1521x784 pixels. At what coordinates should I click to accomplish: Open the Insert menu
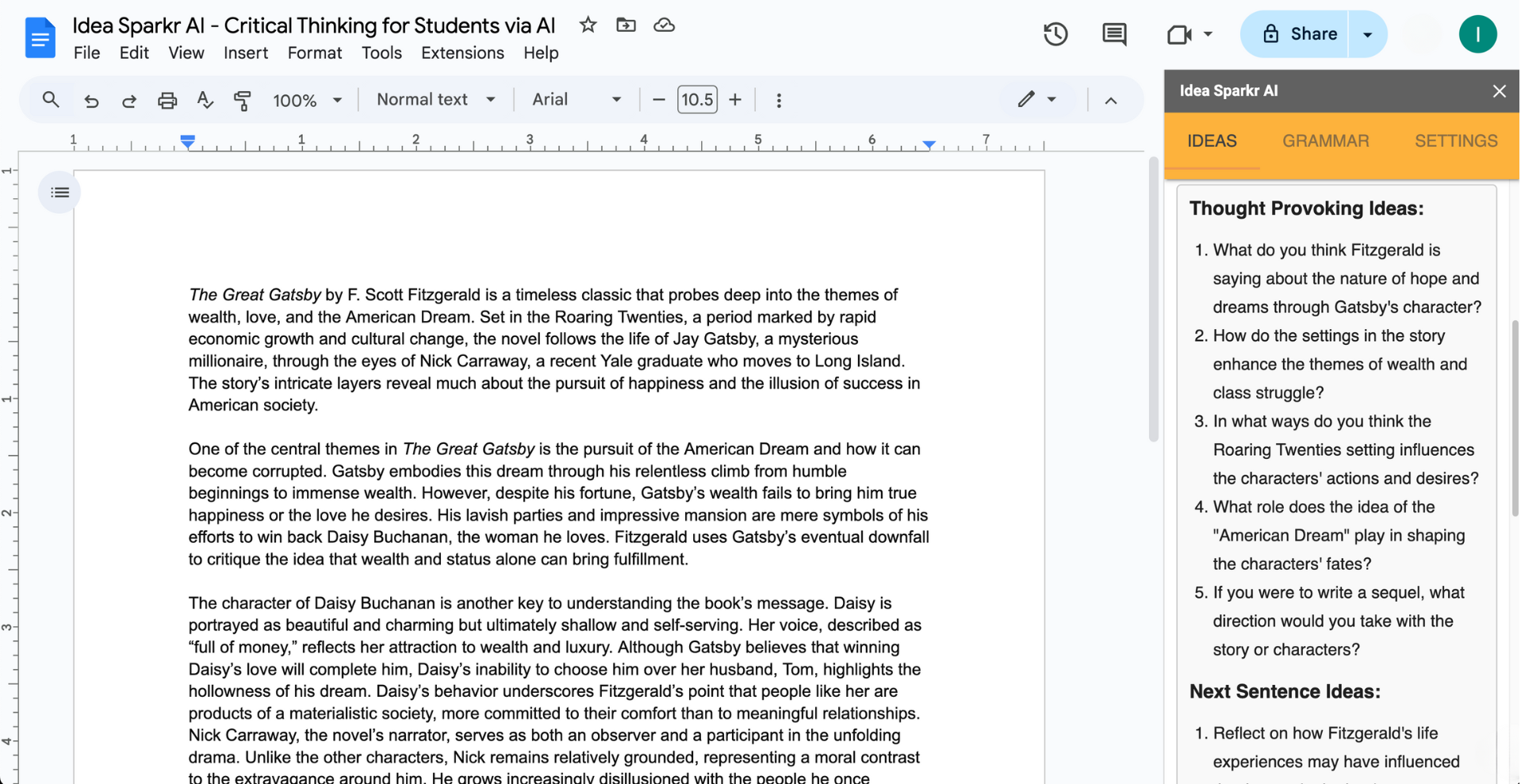246,53
